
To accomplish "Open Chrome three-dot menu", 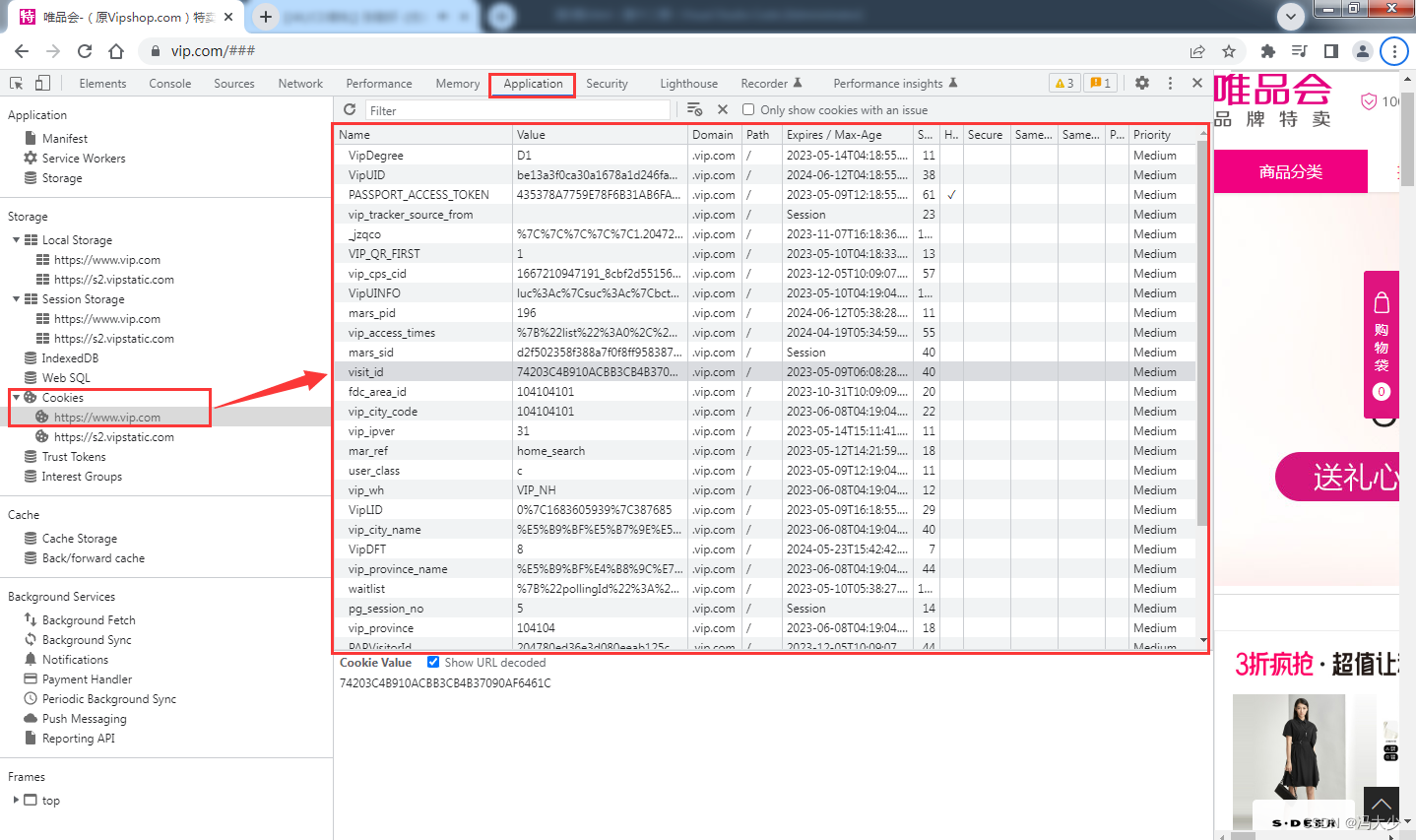I will (1394, 51).
